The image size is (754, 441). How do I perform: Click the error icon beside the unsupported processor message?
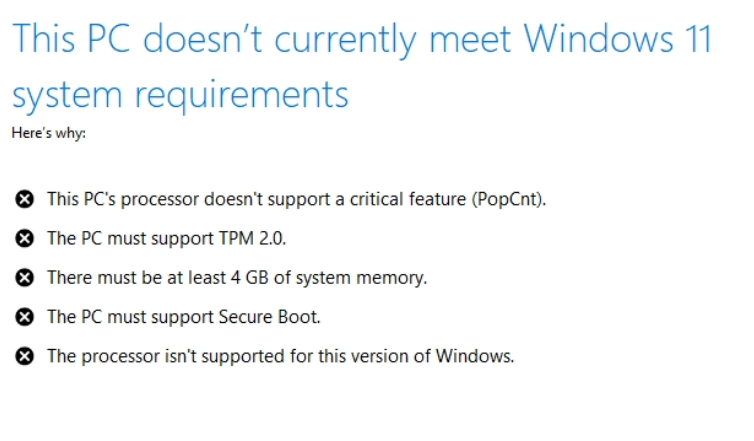click(x=25, y=356)
